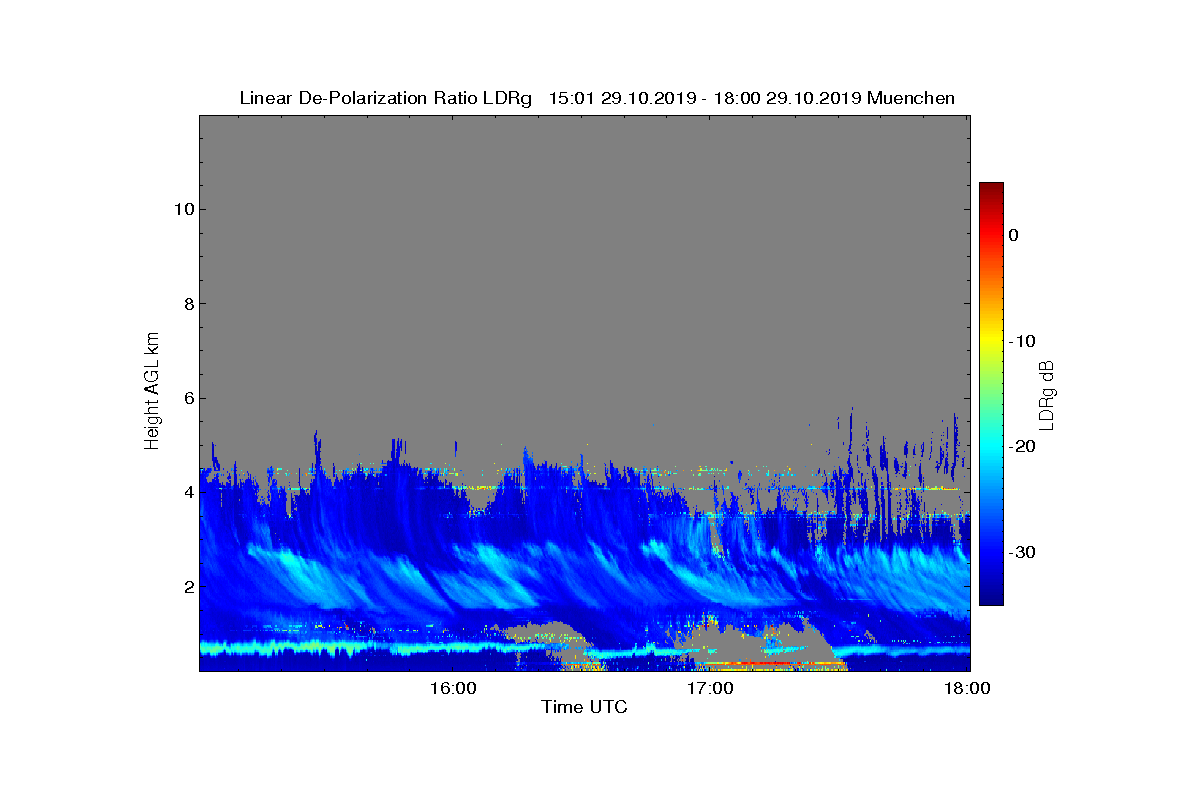The image size is (1200, 800).
Task: Click the 'Height AGL km' y-axis label
Action: click(152, 392)
